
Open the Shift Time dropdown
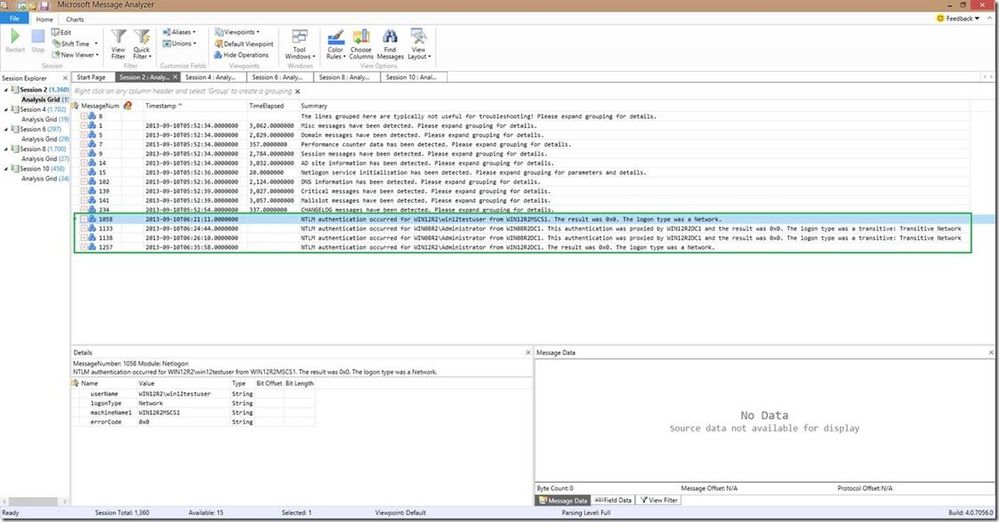pyautogui.click(x=75, y=43)
